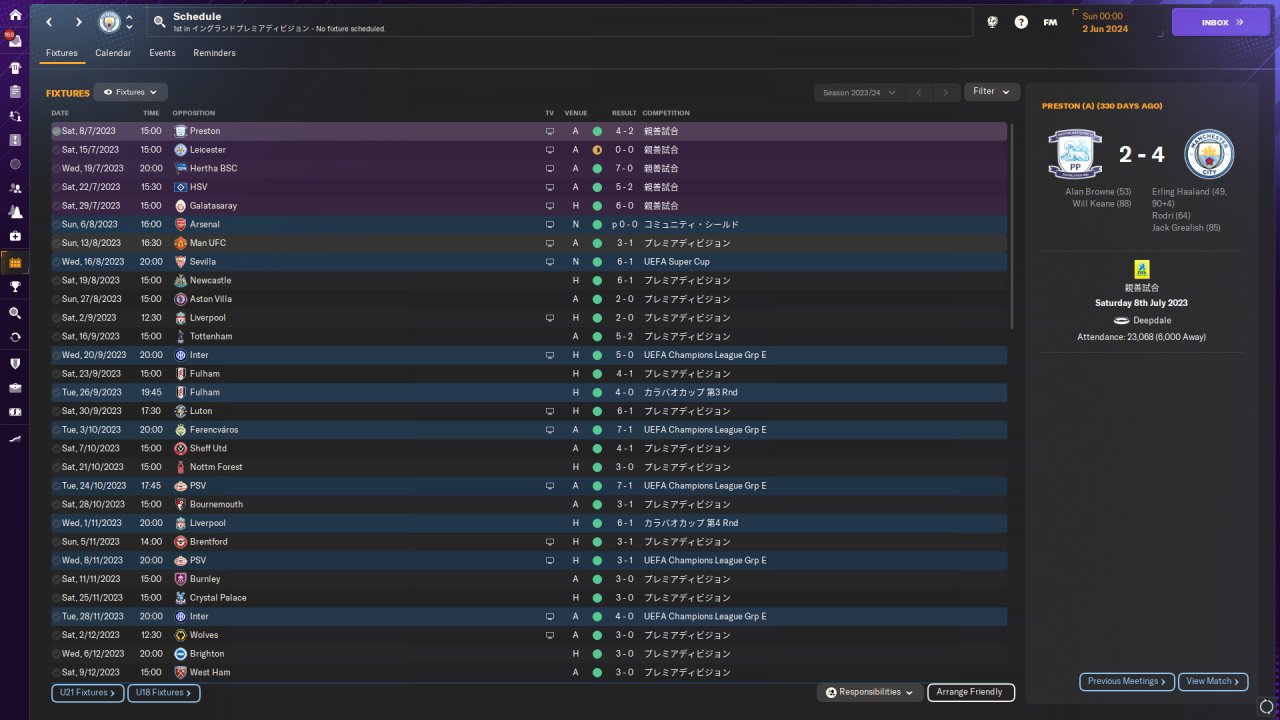The width and height of the screenshot is (1280, 720).
Task: Toggle the selection circle for Tue, 3/10/2023
Action: pos(56,430)
